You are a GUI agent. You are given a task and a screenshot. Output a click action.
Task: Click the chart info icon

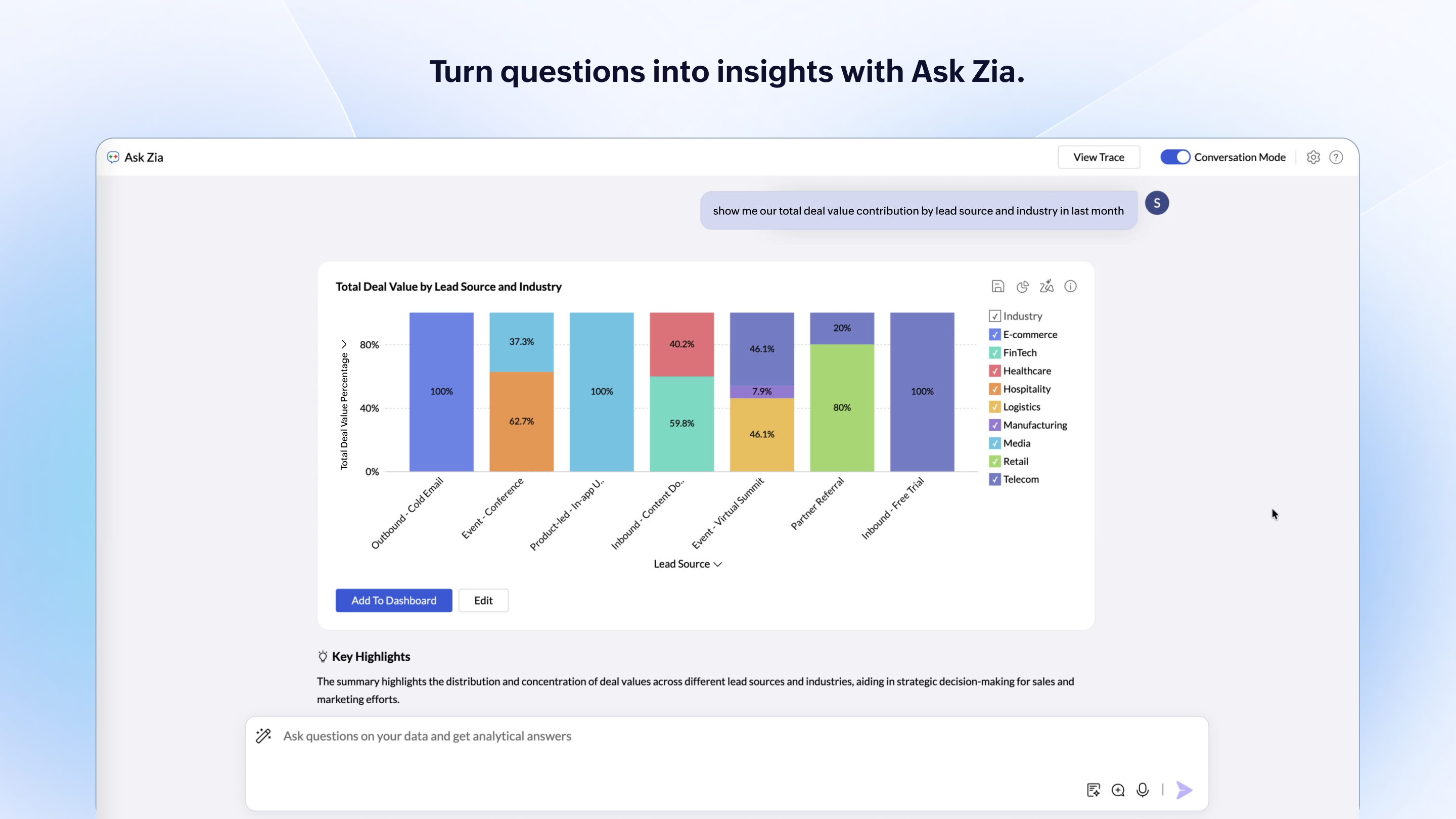coord(1070,287)
